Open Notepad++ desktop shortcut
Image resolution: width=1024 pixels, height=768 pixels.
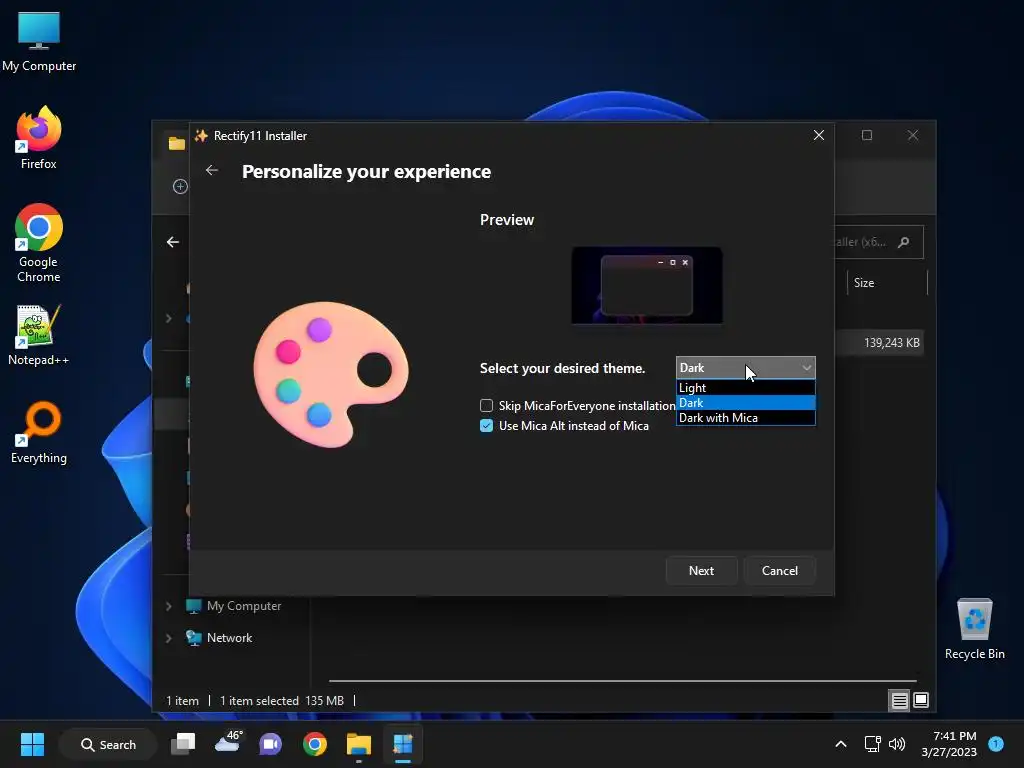[39, 335]
